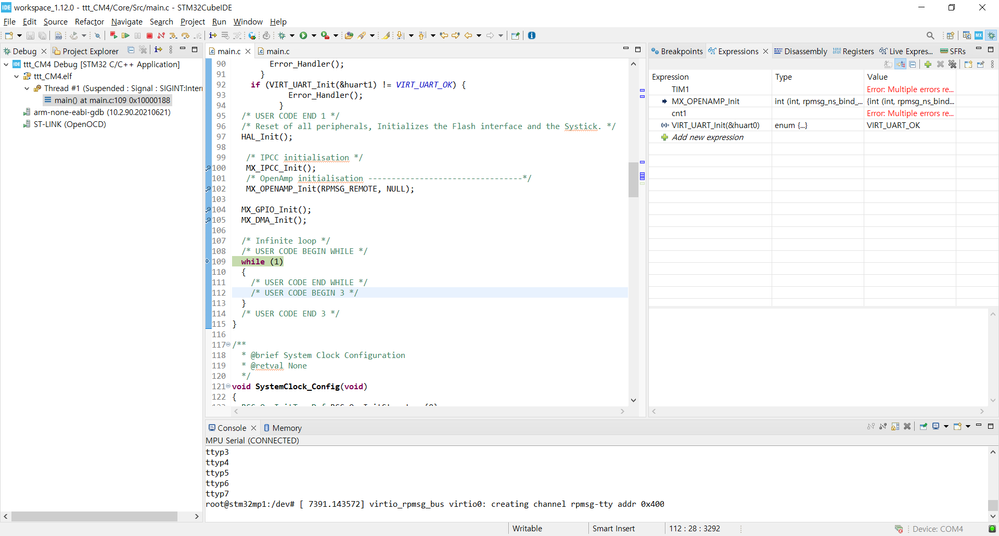Click Collapse All icon in Debug view
This screenshot has width=999, height=536.
[x=131, y=50]
